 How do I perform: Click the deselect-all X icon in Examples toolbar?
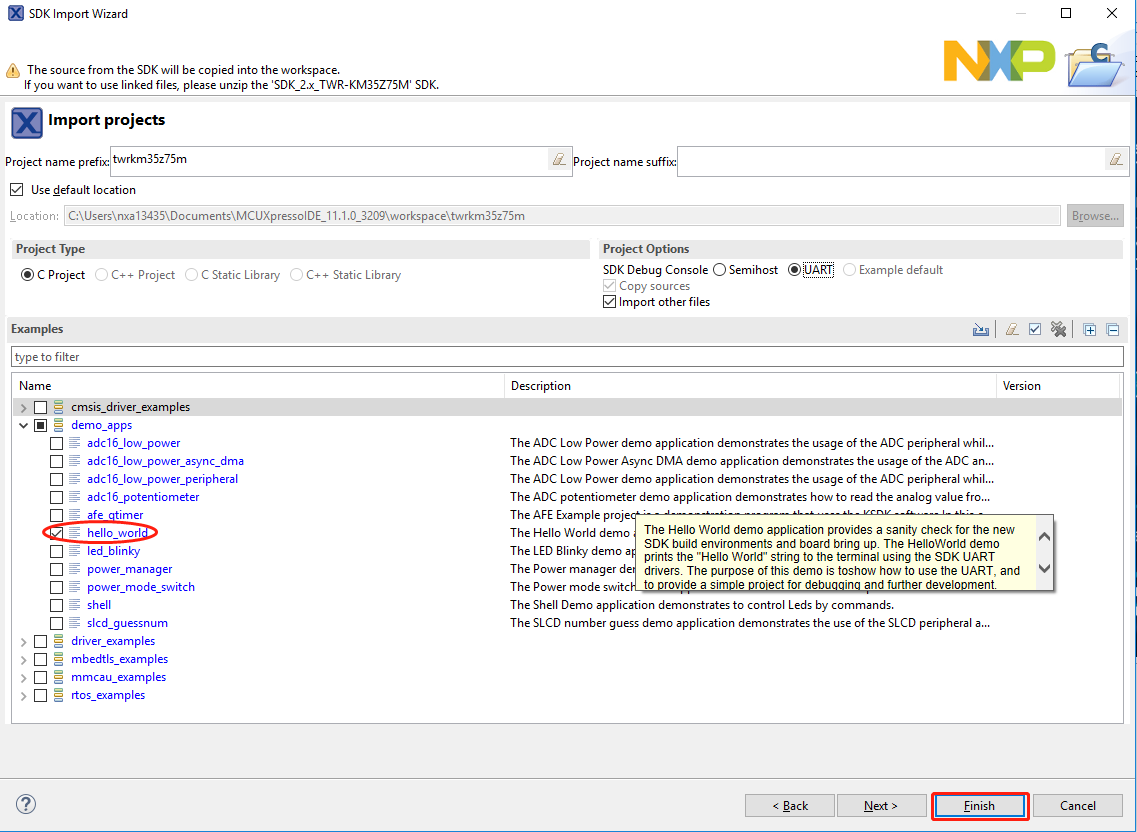click(1058, 330)
